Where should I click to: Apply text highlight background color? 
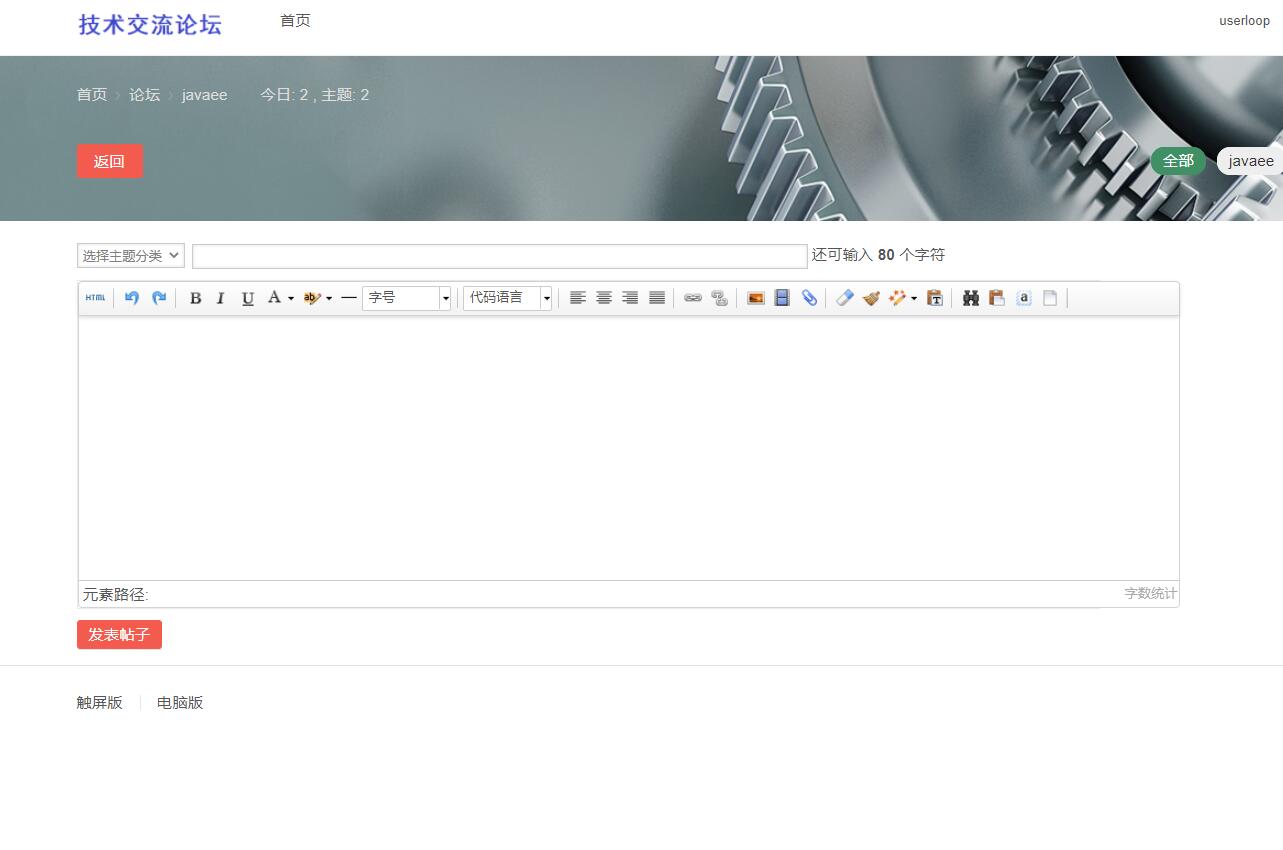coord(312,298)
